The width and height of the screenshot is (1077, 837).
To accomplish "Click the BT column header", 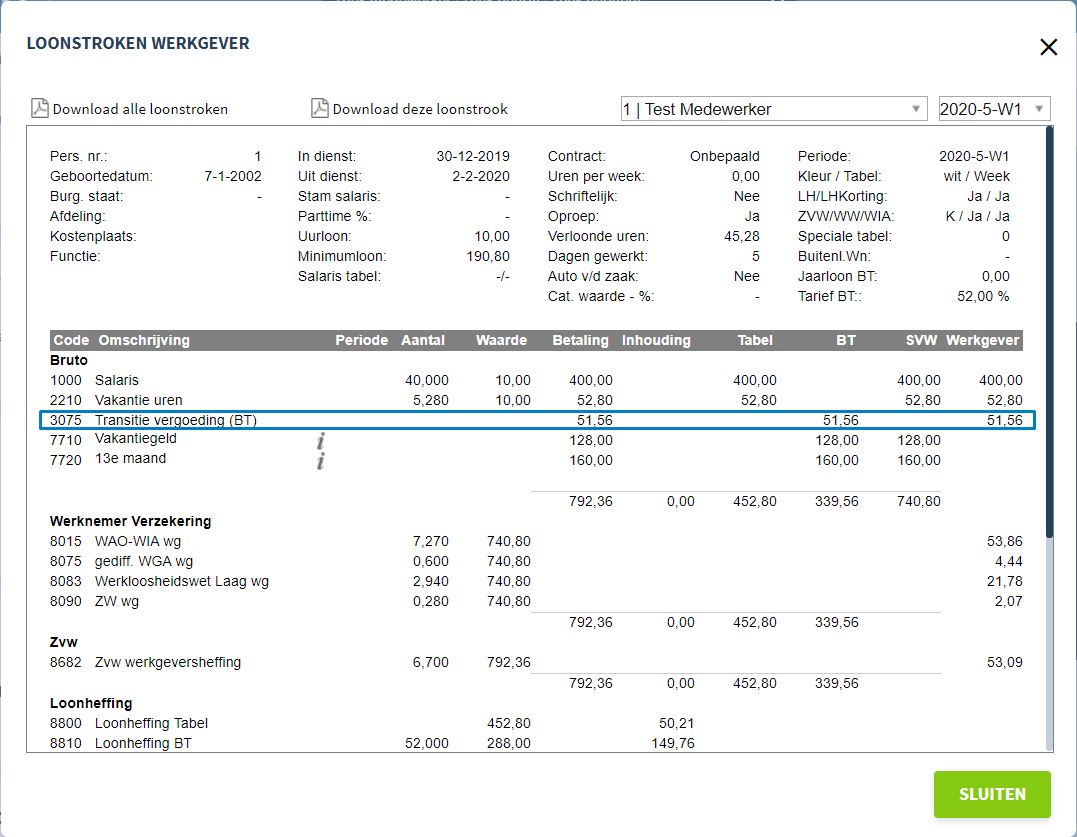I will 846,341.
